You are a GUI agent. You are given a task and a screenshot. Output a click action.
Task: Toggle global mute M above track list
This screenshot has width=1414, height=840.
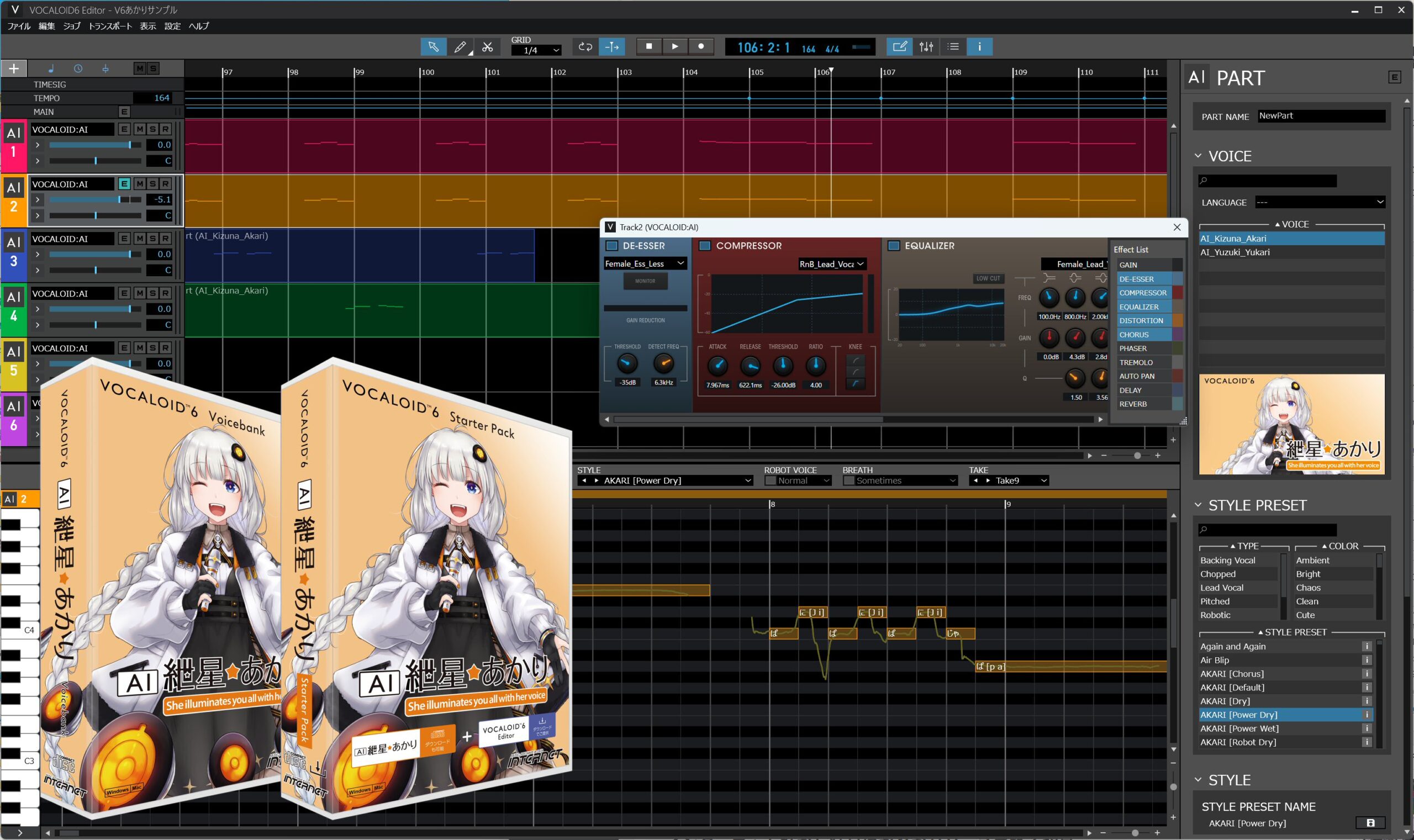pos(139,68)
